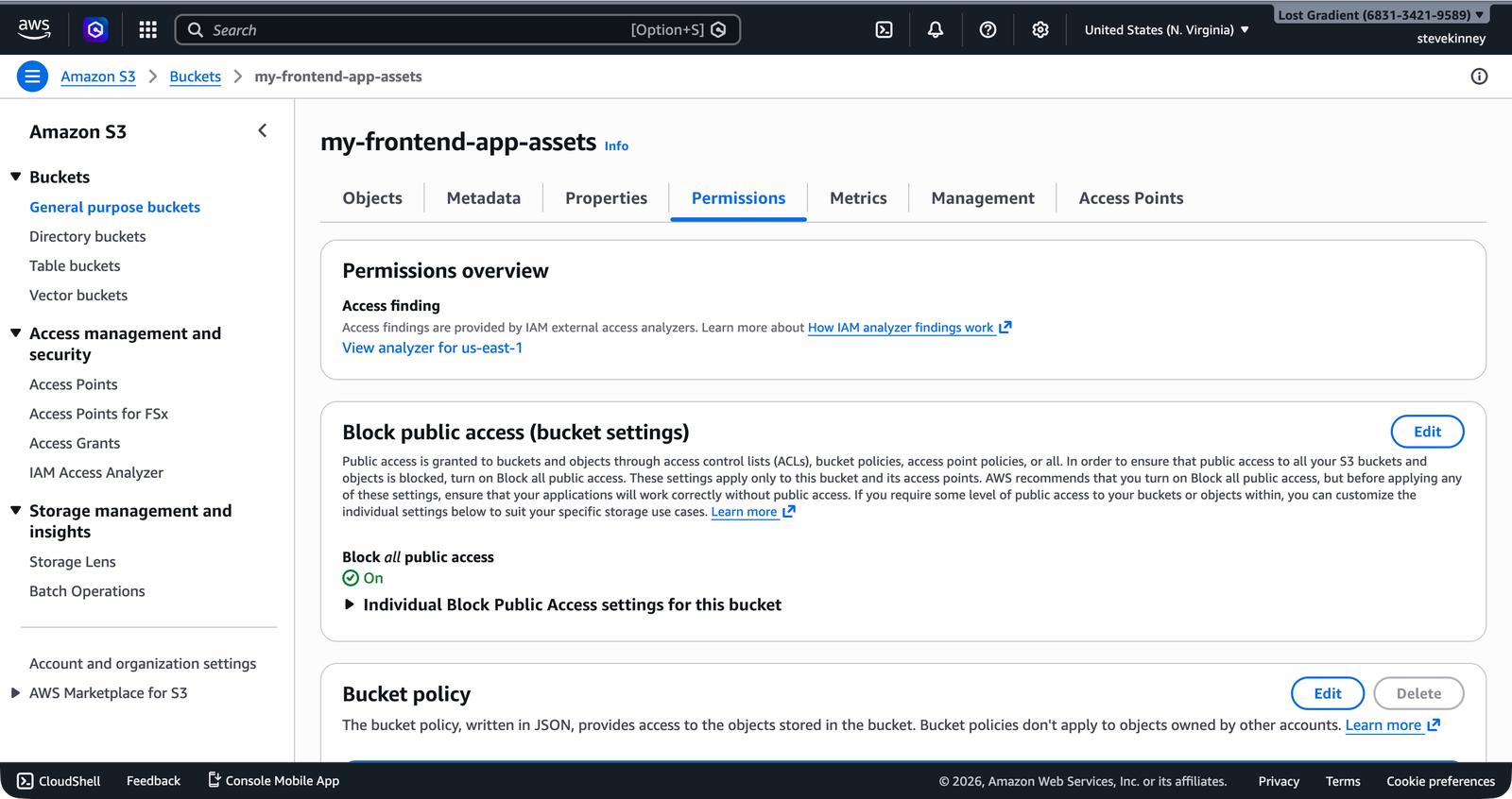Open Directory buckets in sidebar
Viewport: 1512px width, 799px height.
click(87, 236)
